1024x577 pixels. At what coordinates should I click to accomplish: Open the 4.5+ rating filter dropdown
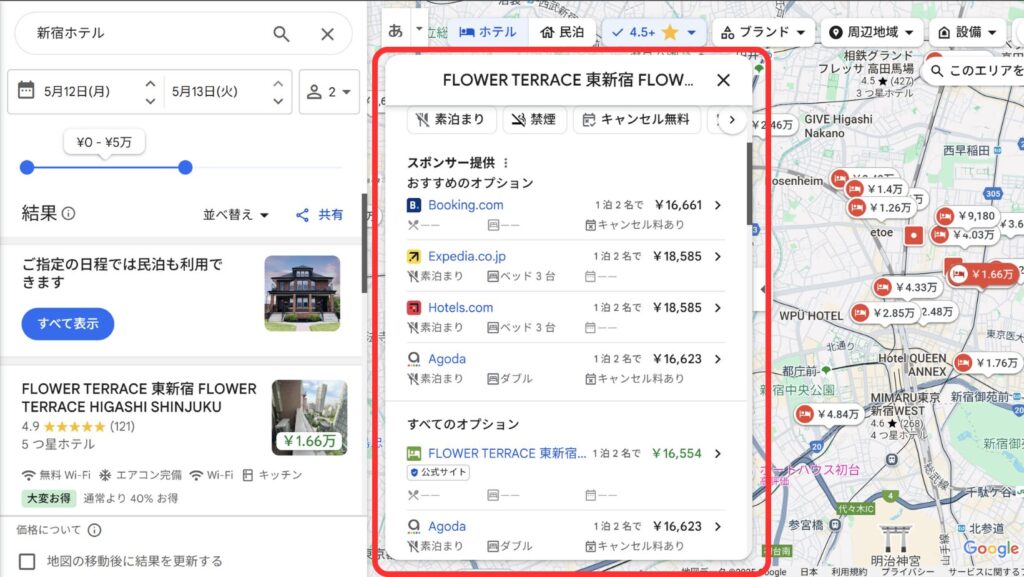pos(654,32)
